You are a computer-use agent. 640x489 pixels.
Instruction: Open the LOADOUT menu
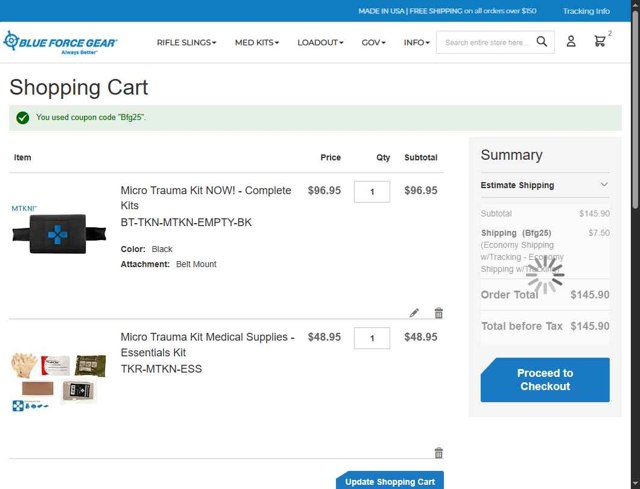tap(320, 42)
